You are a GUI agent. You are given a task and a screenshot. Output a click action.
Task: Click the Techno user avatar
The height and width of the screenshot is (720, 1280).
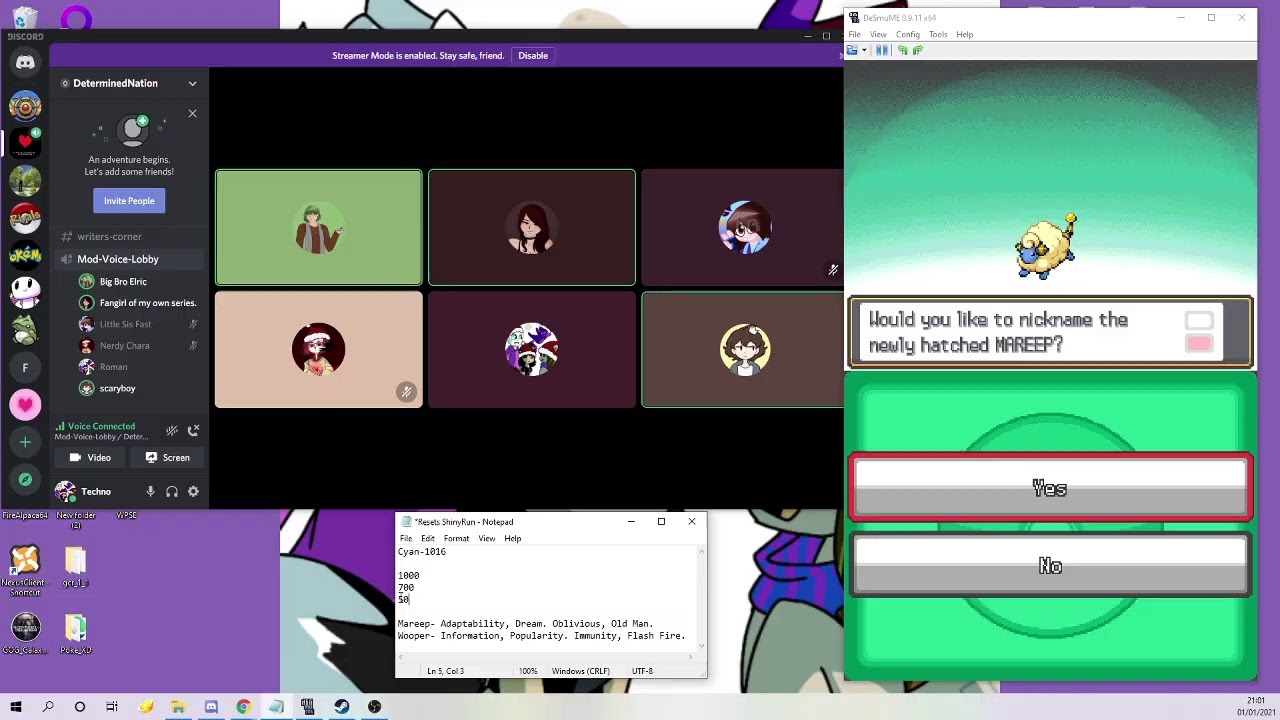point(65,491)
